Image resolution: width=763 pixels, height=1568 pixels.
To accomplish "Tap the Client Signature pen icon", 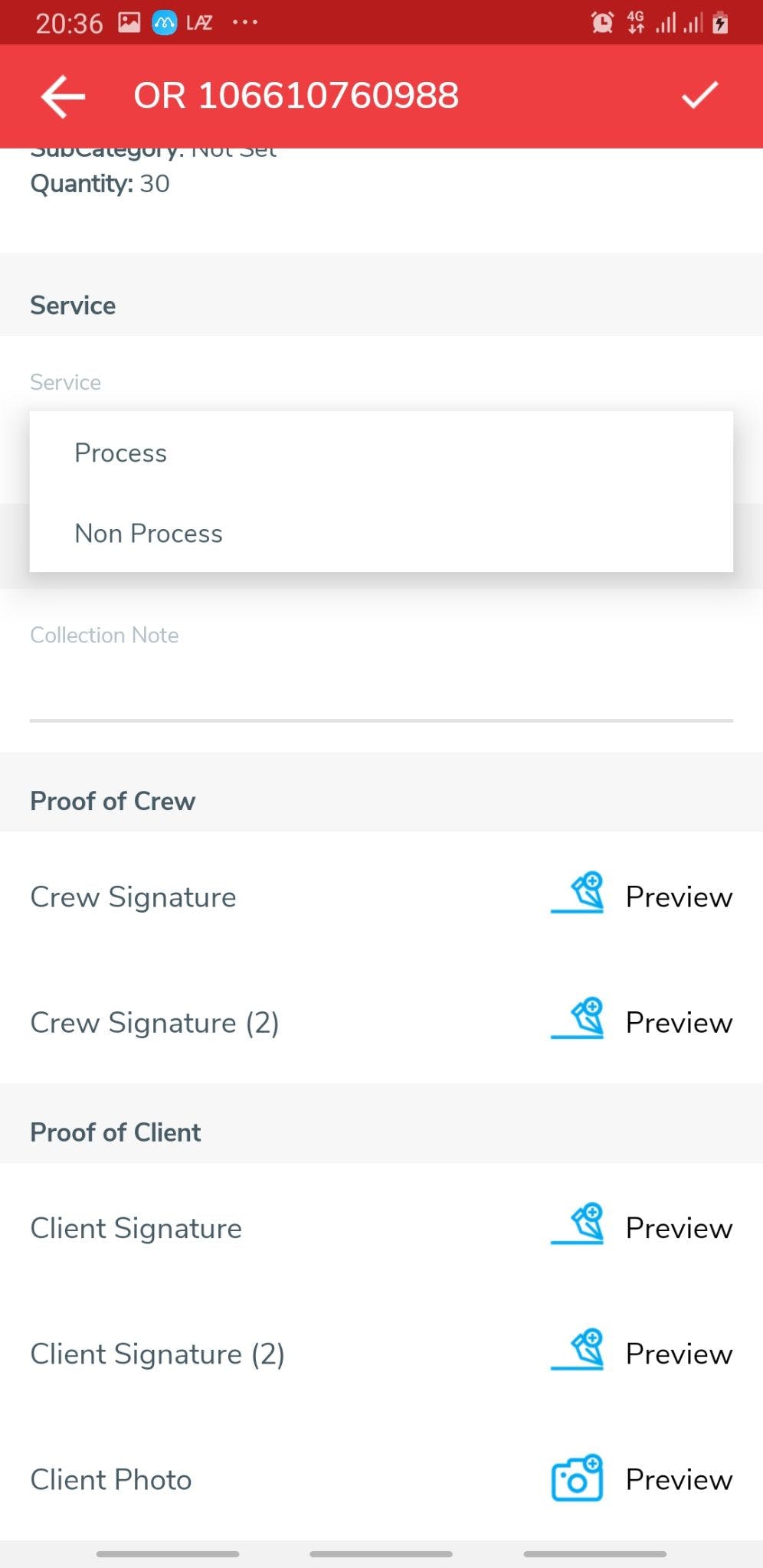I will (578, 1225).
